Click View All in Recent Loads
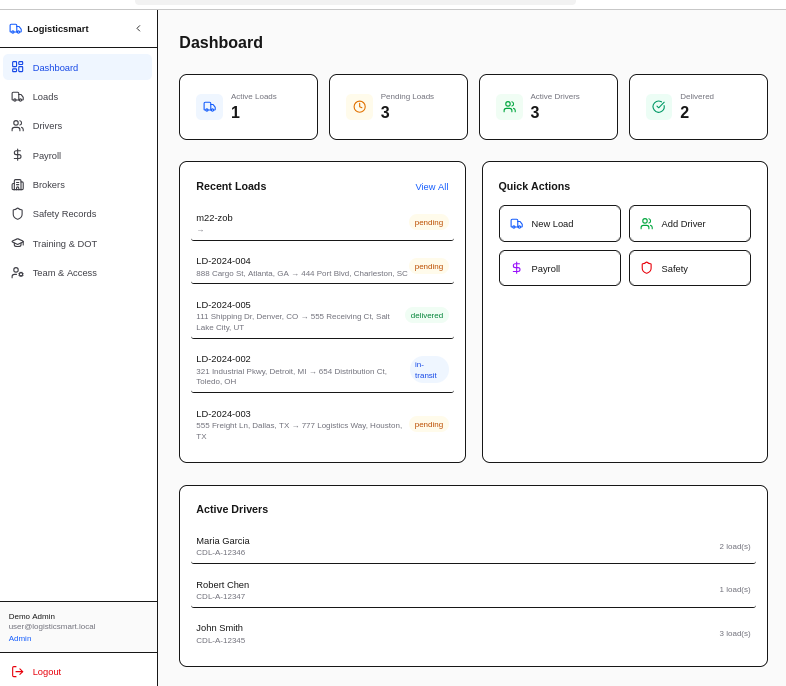 (432, 187)
